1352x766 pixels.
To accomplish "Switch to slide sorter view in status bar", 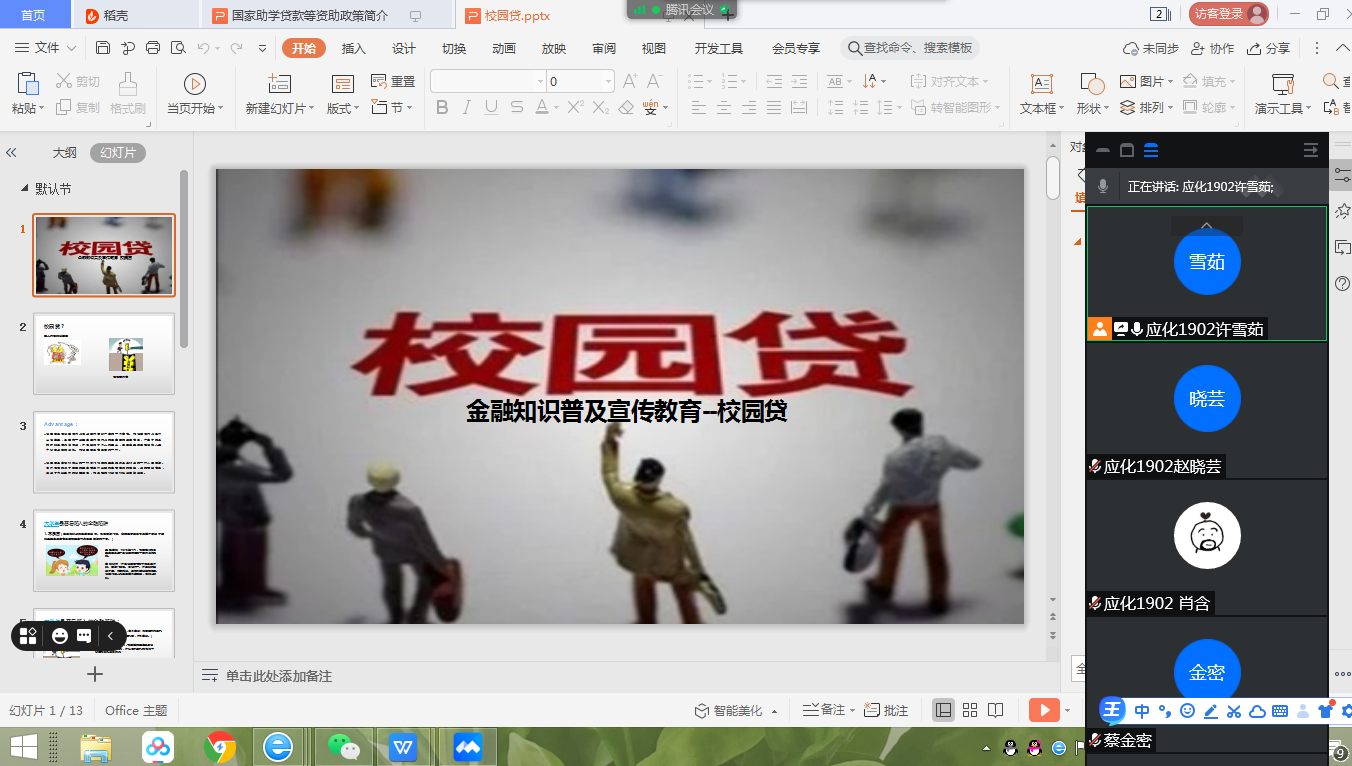I will 969,710.
